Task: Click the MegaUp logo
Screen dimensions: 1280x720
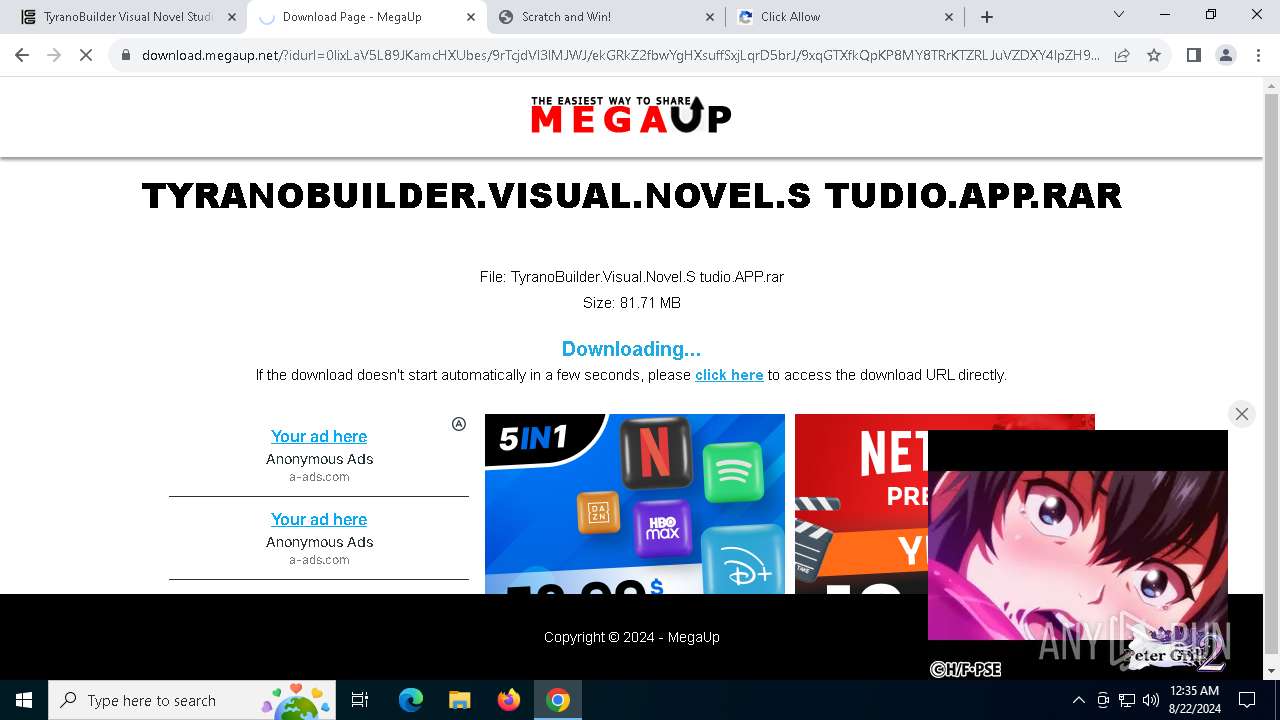Action: [x=631, y=114]
